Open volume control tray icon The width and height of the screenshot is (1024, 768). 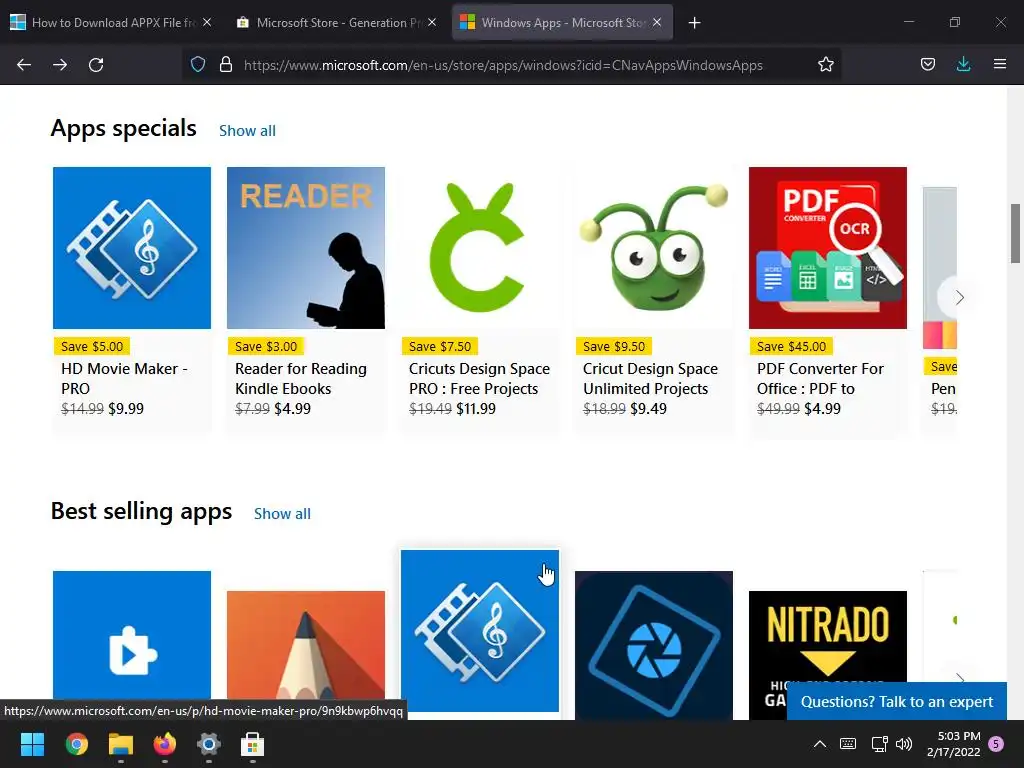click(904, 744)
